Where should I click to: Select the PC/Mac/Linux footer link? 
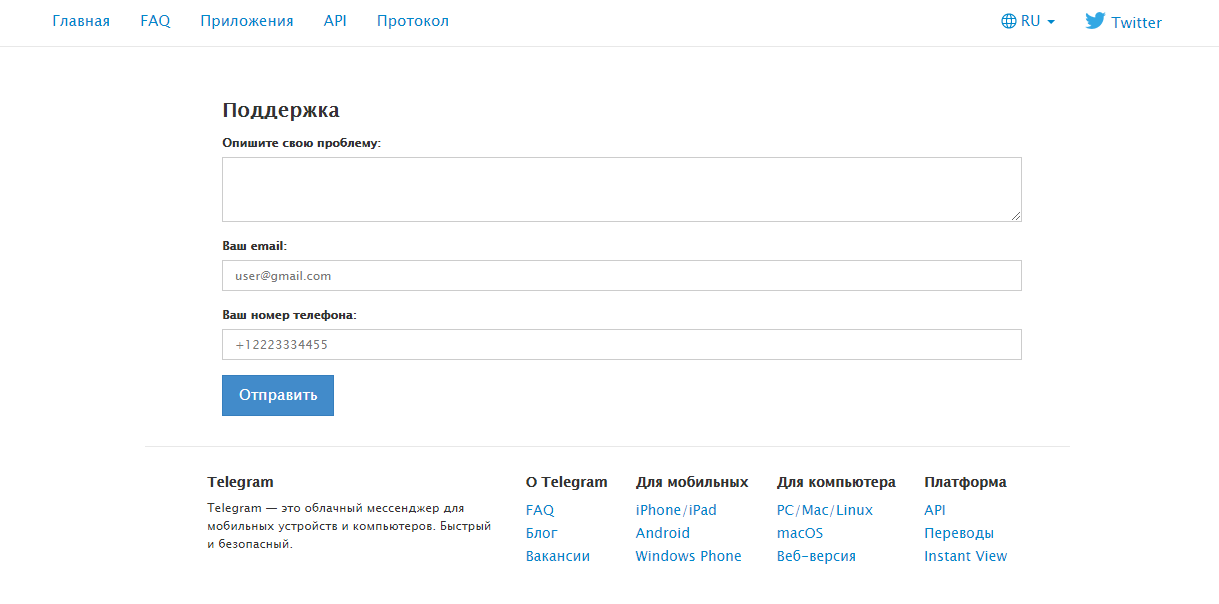[x=824, y=510]
